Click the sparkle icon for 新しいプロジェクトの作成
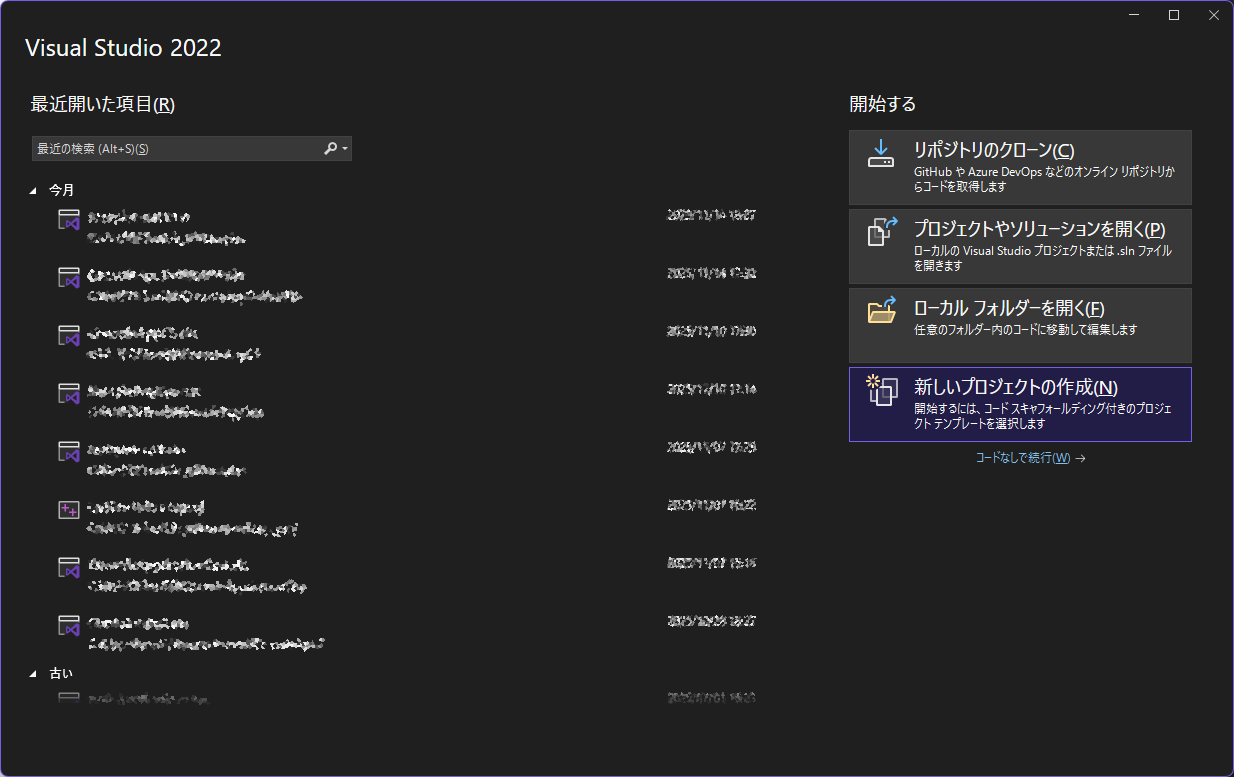Screen dimensions: 1234x777 [880, 390]
